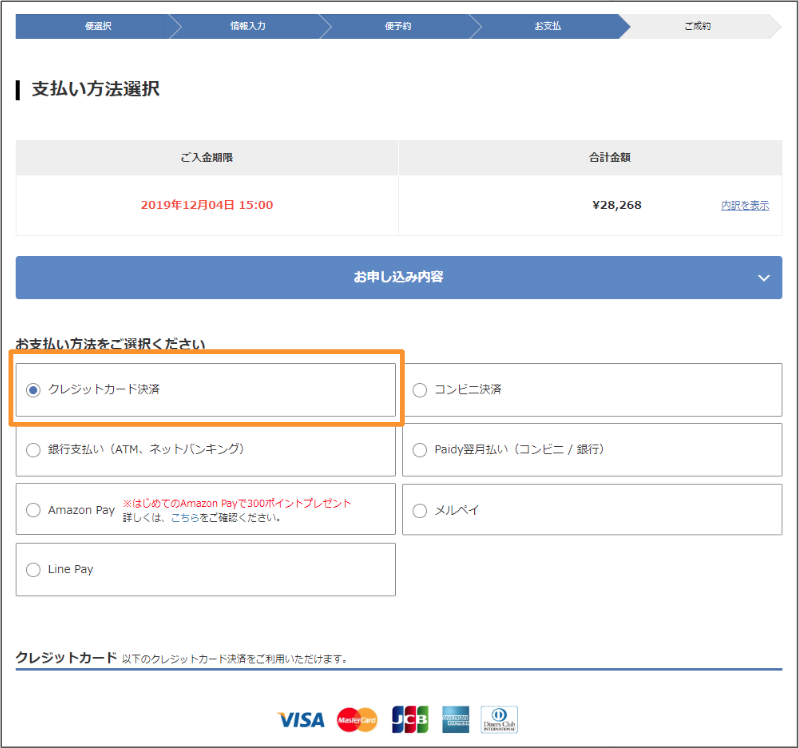
Task: Pick Line Pay as payment method
Action: coord(33,570)
